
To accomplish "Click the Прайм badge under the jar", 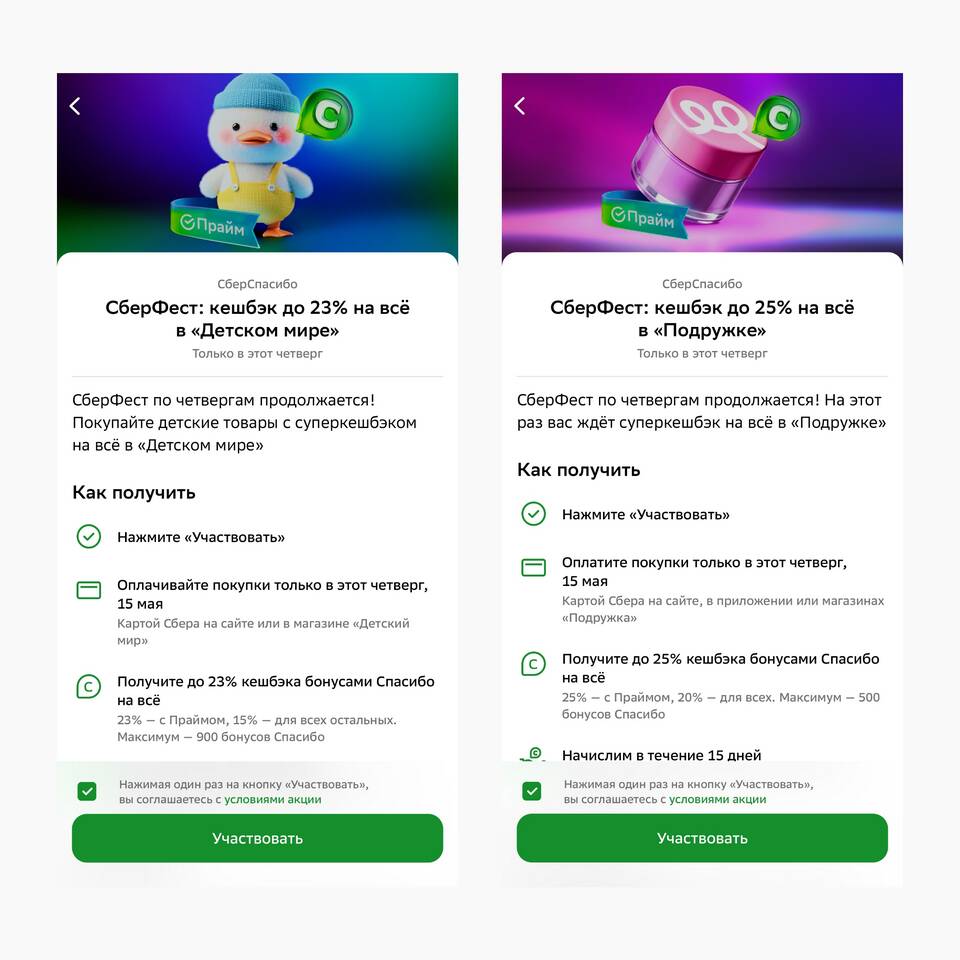I will 645,216.
